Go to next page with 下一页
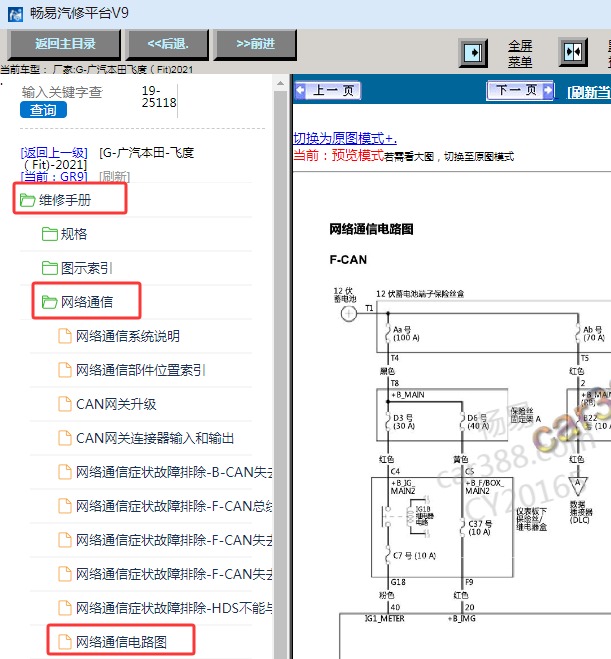Image resolution: width=611 pixels, height=659 pixels. click(521, 90)
